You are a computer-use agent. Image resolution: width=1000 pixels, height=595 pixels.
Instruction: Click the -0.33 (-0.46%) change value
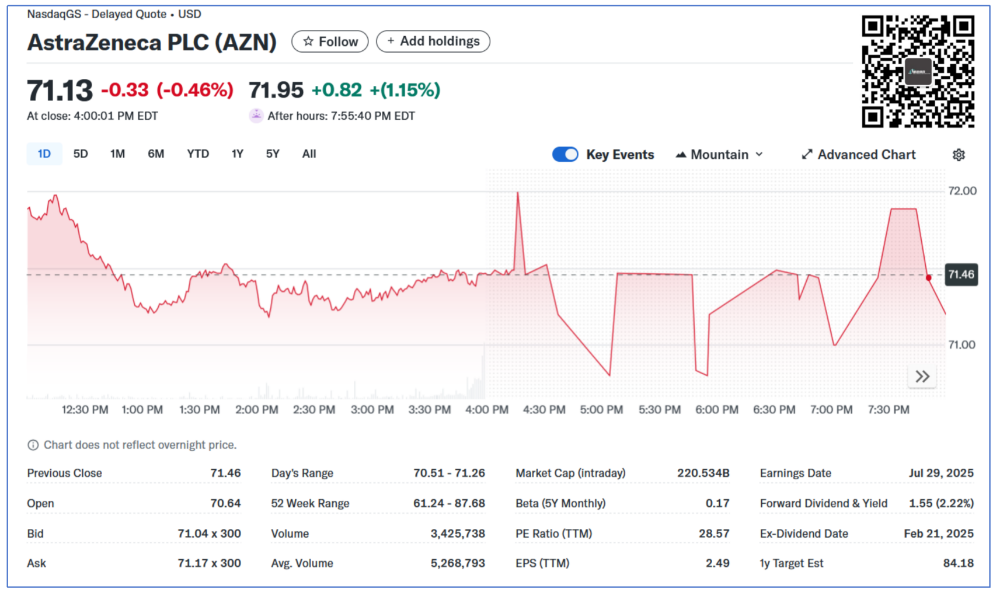tap(167, 90)
